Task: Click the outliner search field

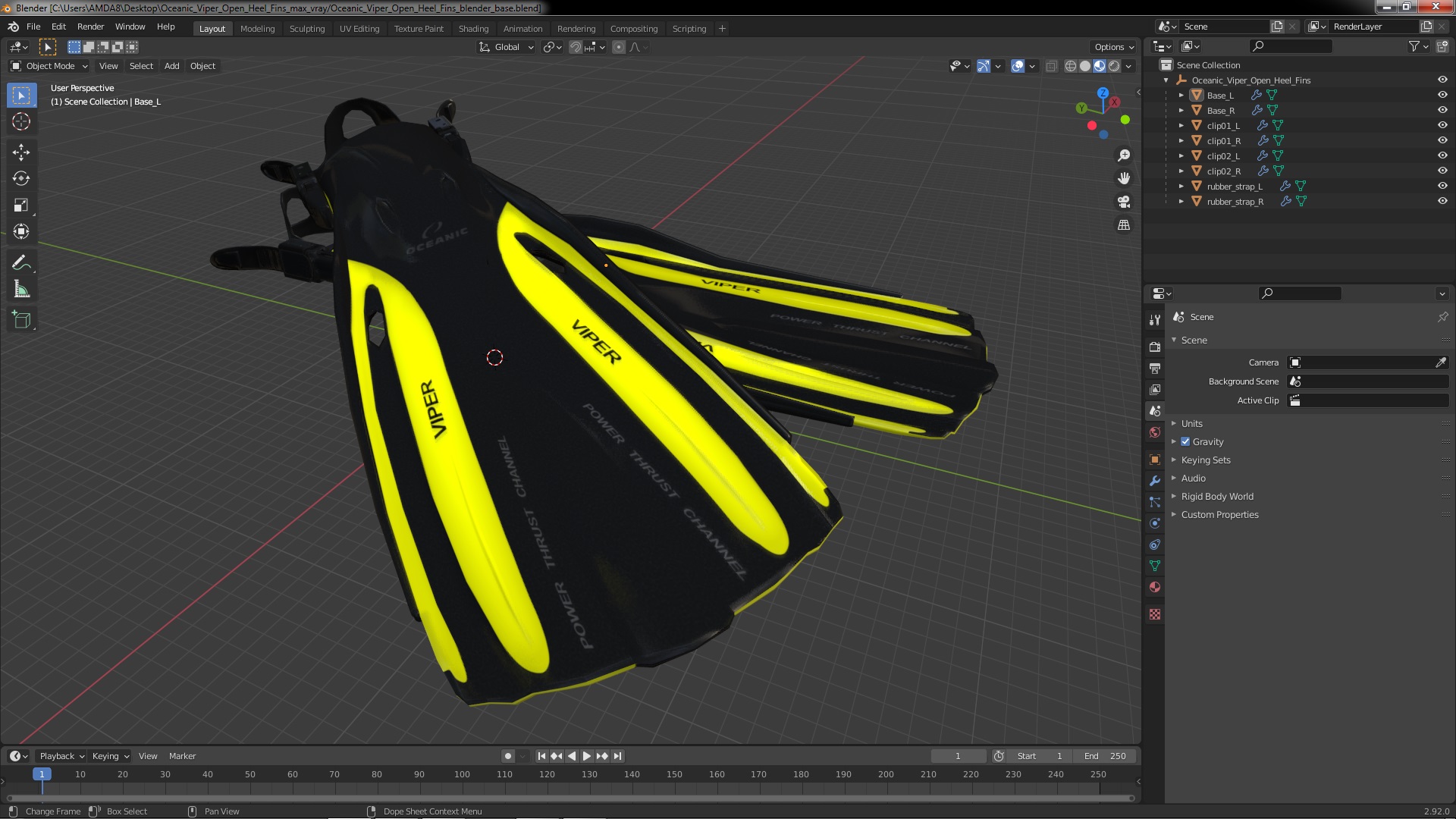Action: [1290, 47]
